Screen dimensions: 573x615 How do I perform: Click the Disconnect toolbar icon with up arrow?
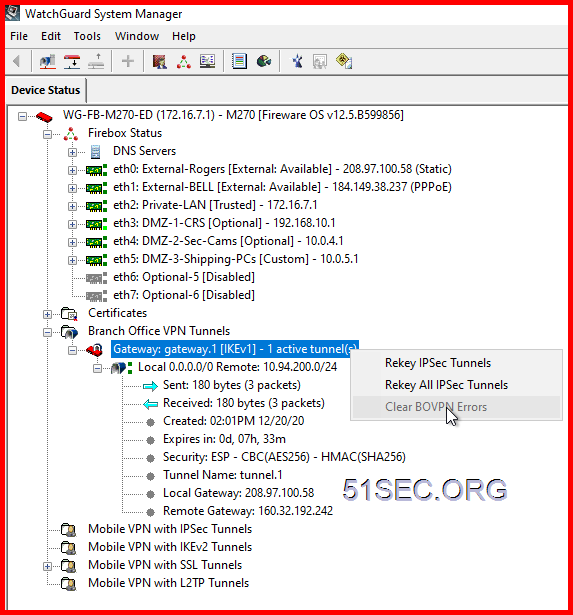(x=96, y=62)
